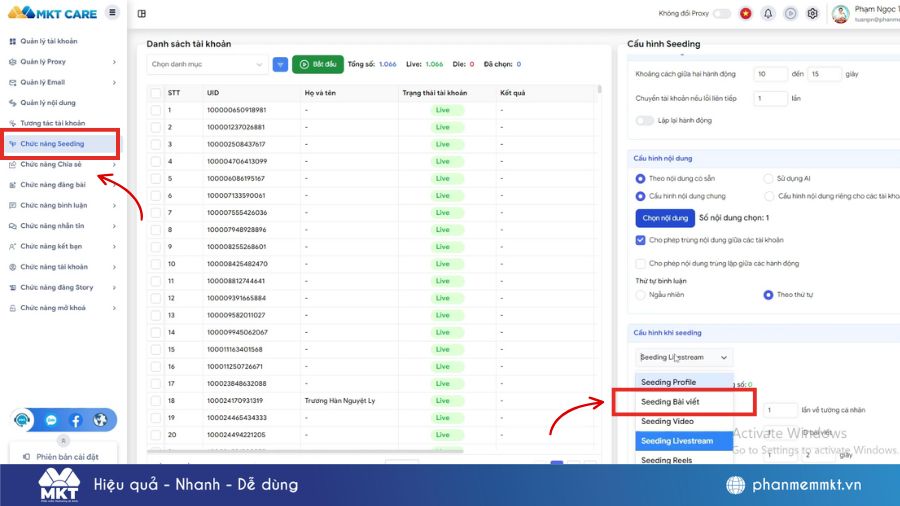This screenshot has width=900, height=506.
Task: Toggle the Không đổi Proxy switch
Action: pos(721,13)
